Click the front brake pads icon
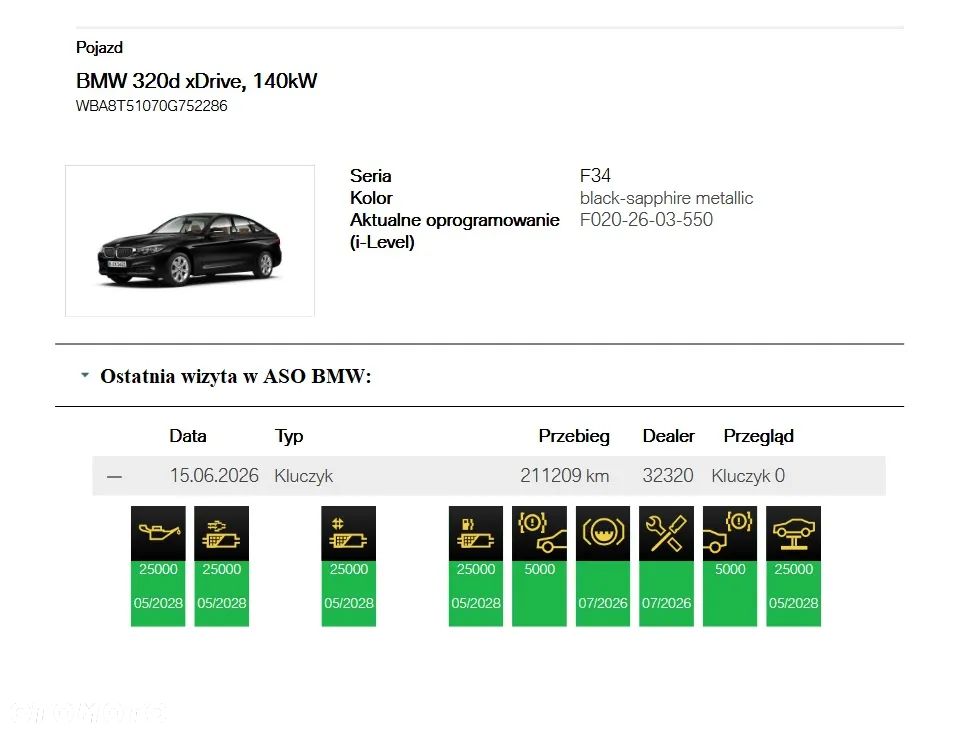 539,533
